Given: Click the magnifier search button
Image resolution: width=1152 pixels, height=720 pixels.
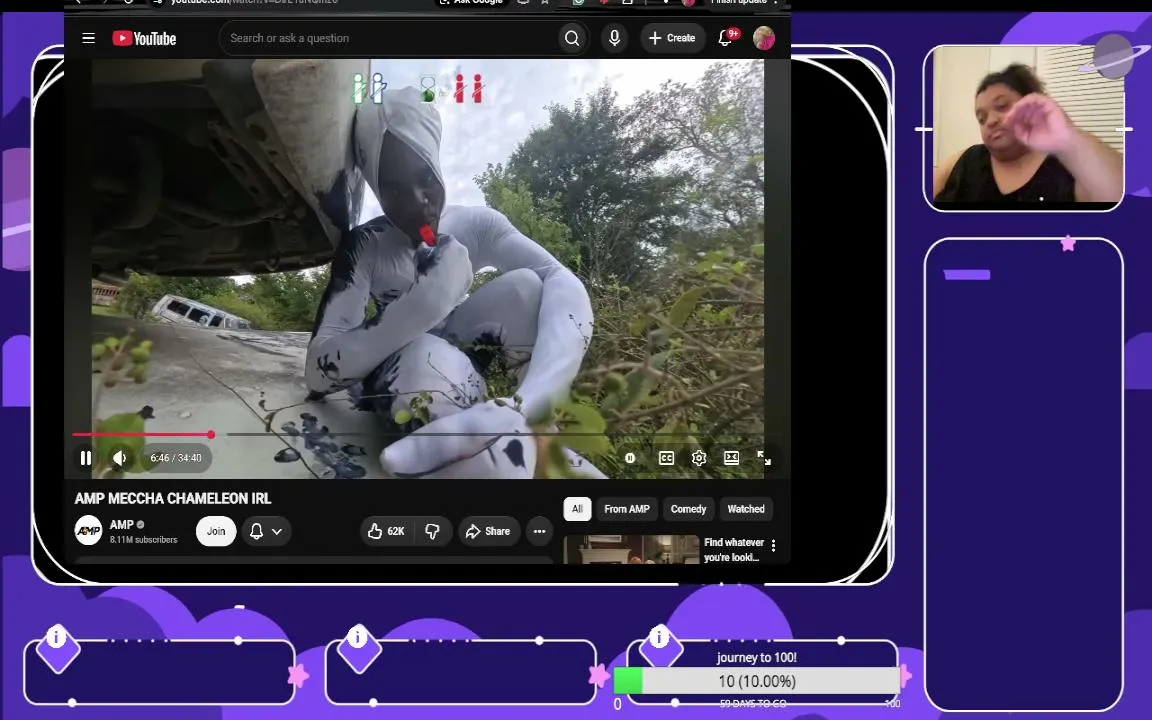Looking at the screenshot, I should coord(572,38).
